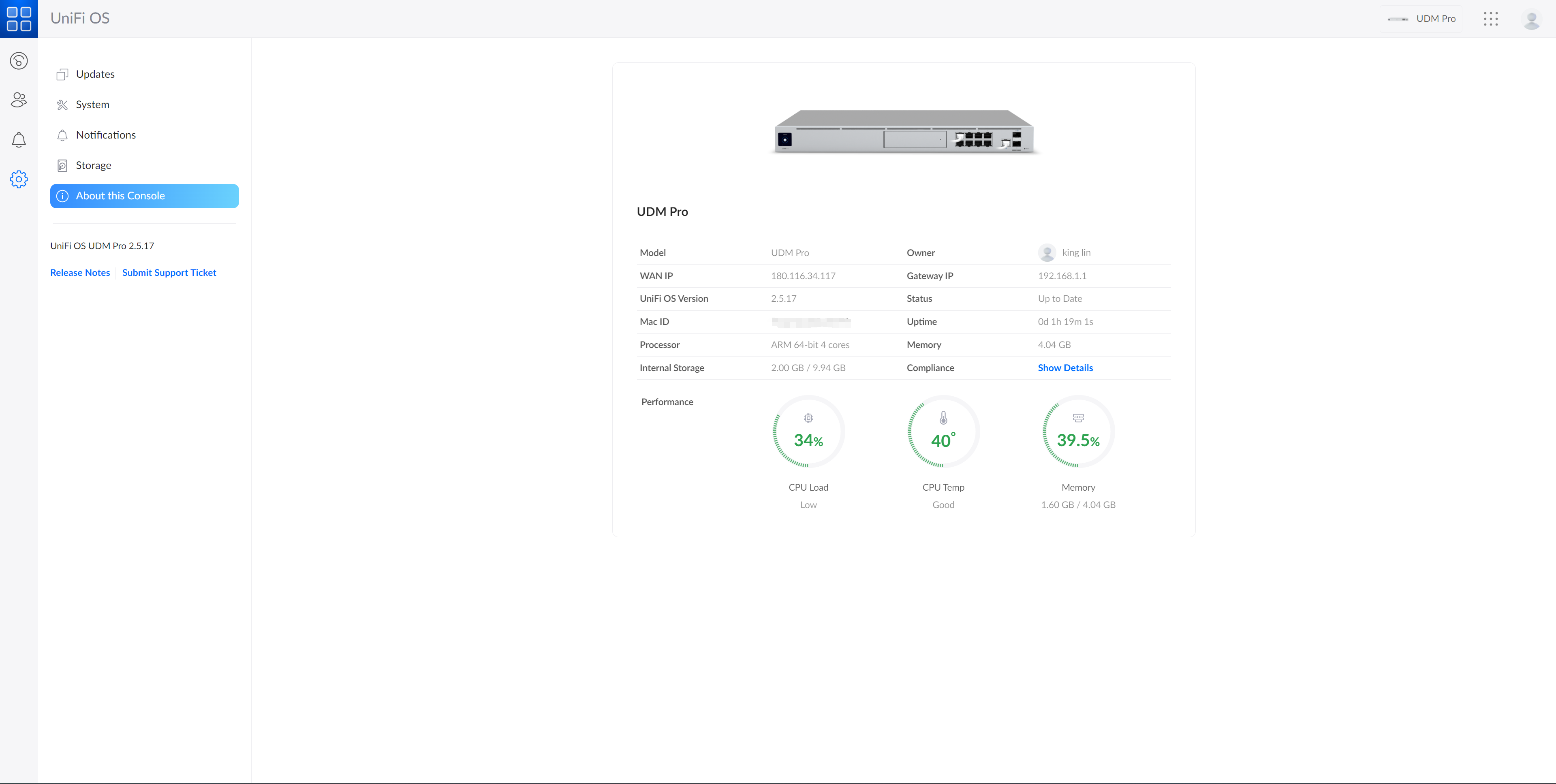1556x784 pixels.
Task: Click the memory module icon in gauge
Action: [1078, 418]
